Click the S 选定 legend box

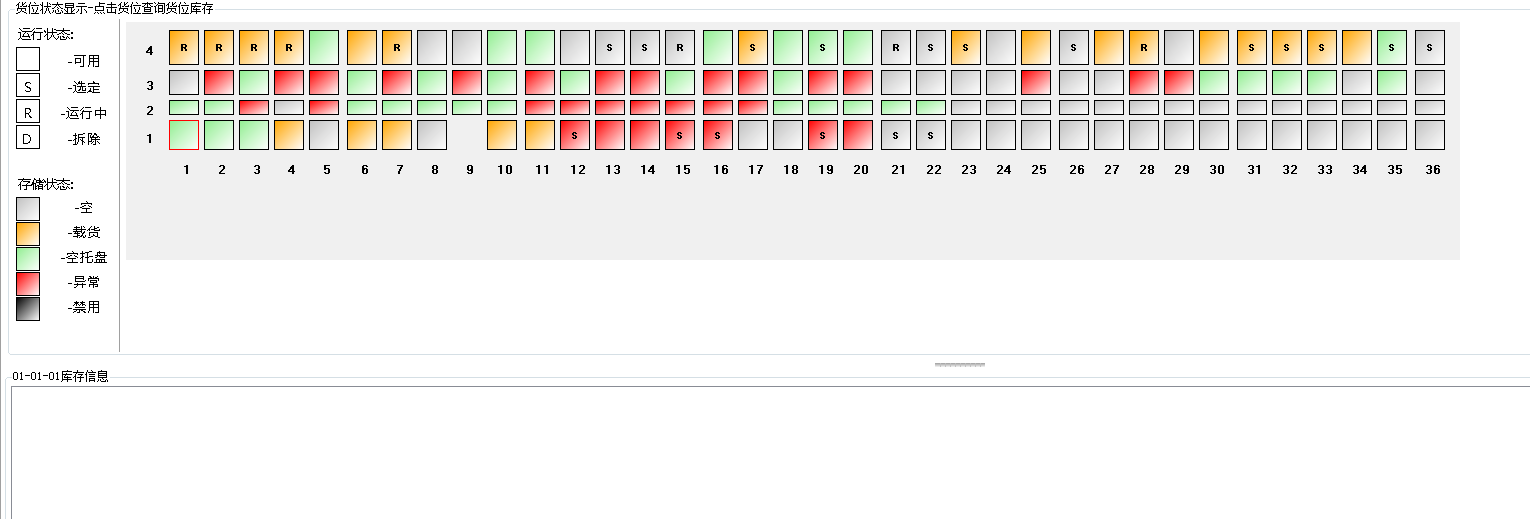[x=28, y=87]
